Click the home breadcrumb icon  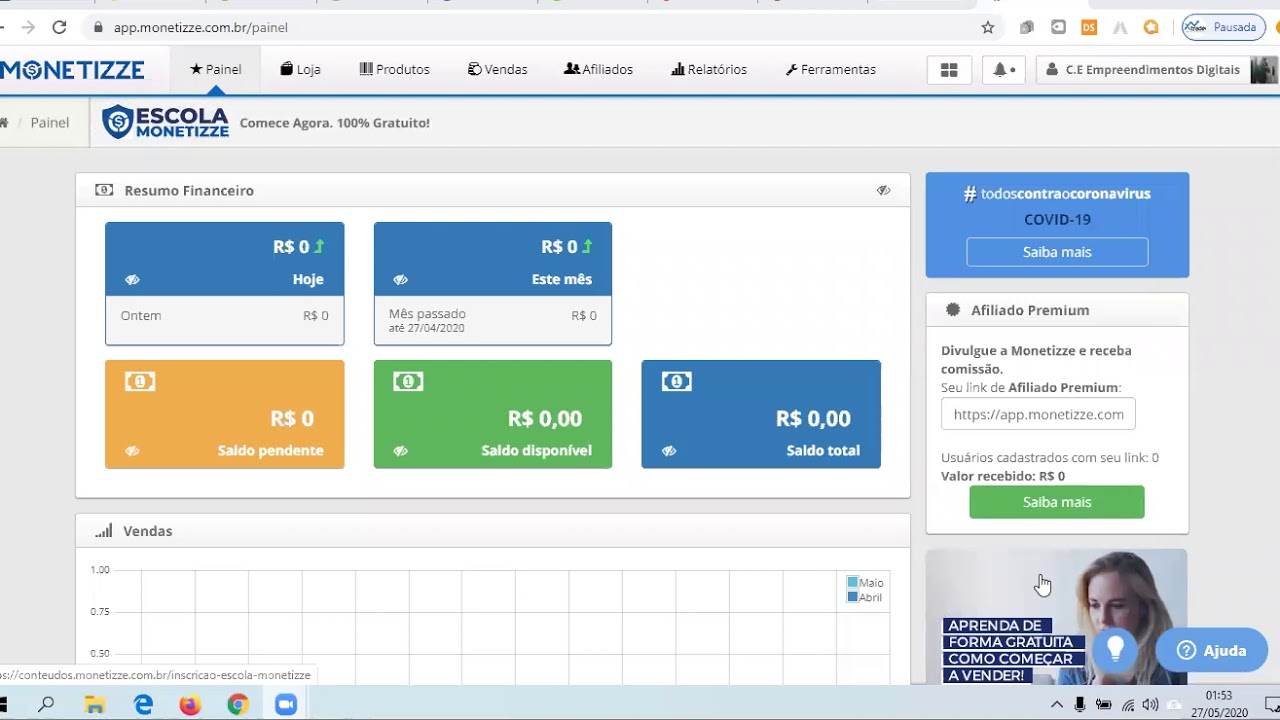pos(4,122)
